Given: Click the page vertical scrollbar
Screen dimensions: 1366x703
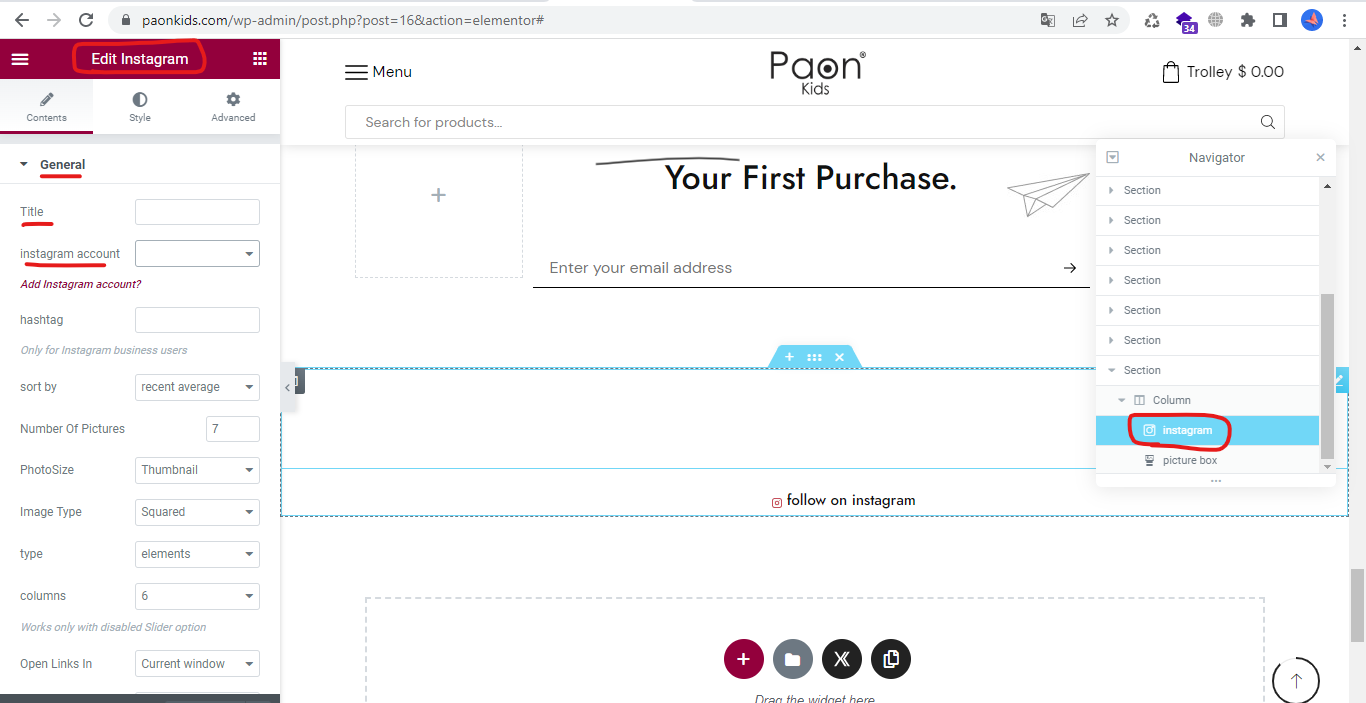Looking at the screenshot, I should [1357, 605].
